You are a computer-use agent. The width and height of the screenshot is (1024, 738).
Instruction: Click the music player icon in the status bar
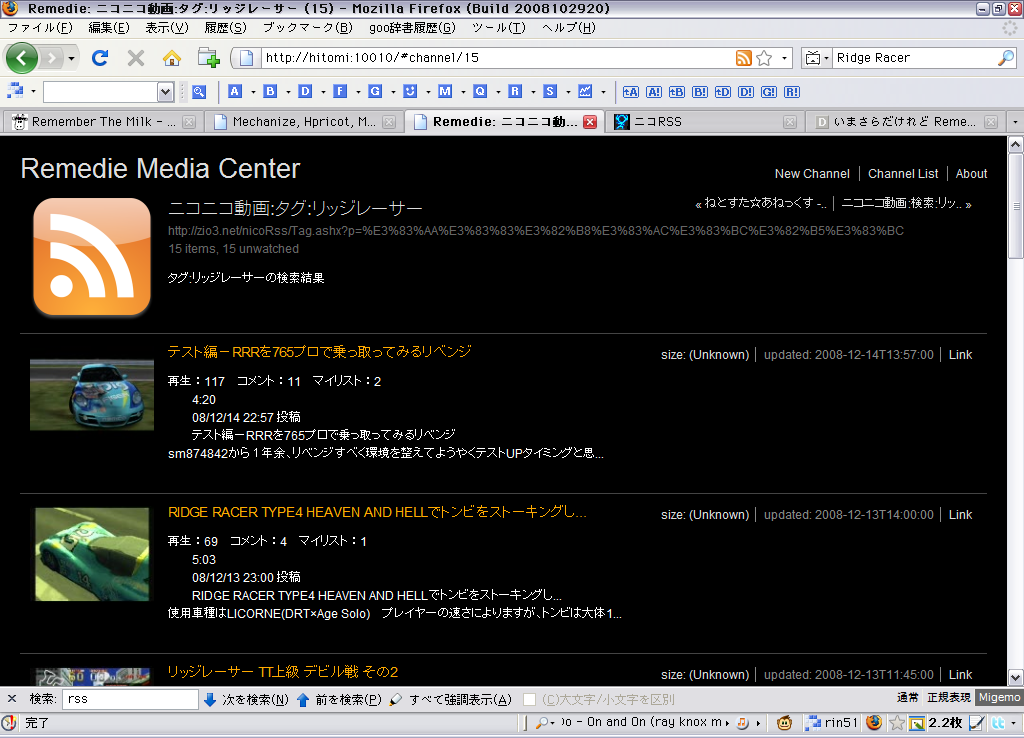click(743, 723)
